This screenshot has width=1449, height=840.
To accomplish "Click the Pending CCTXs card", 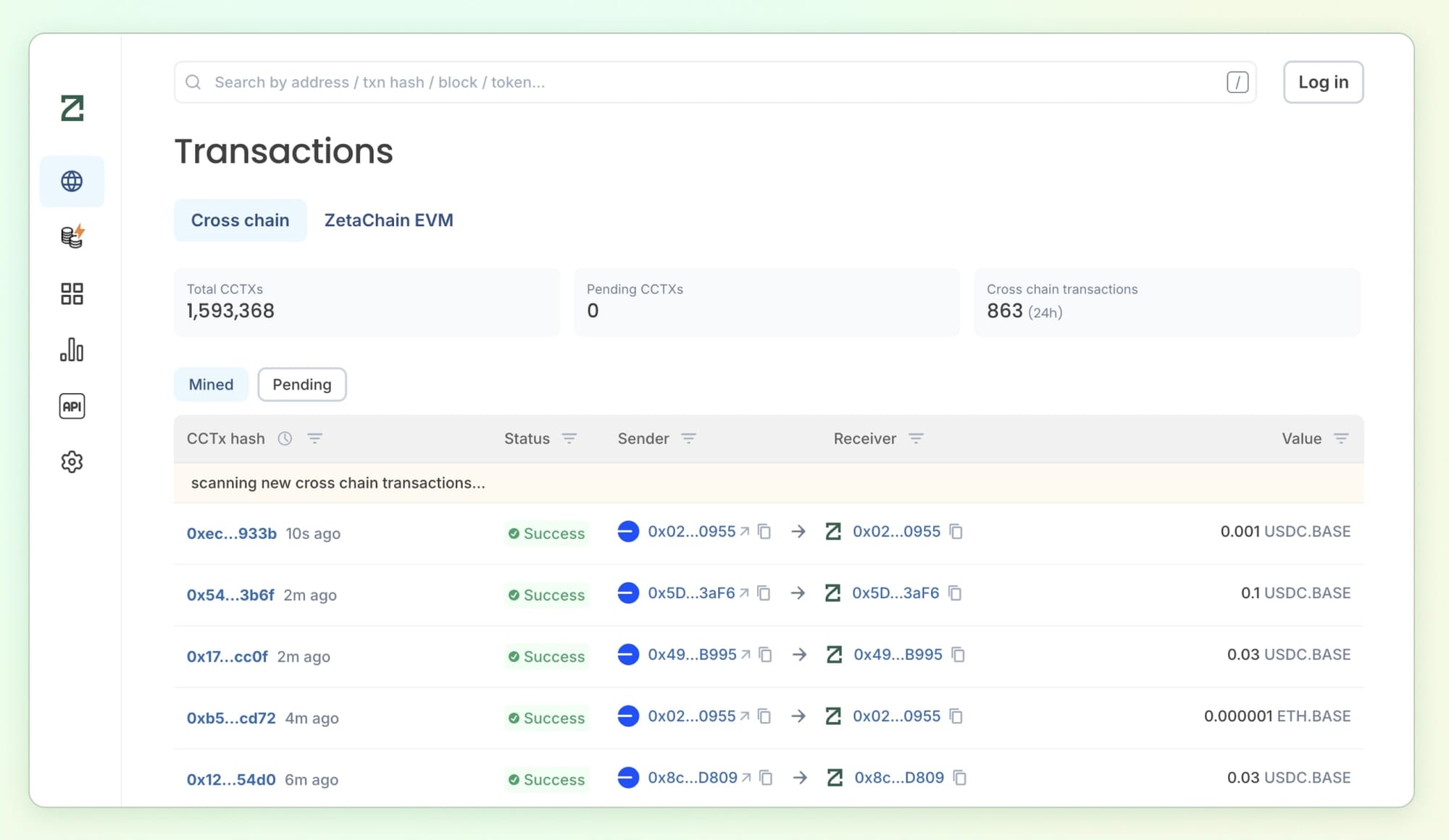I will [767, 302].
